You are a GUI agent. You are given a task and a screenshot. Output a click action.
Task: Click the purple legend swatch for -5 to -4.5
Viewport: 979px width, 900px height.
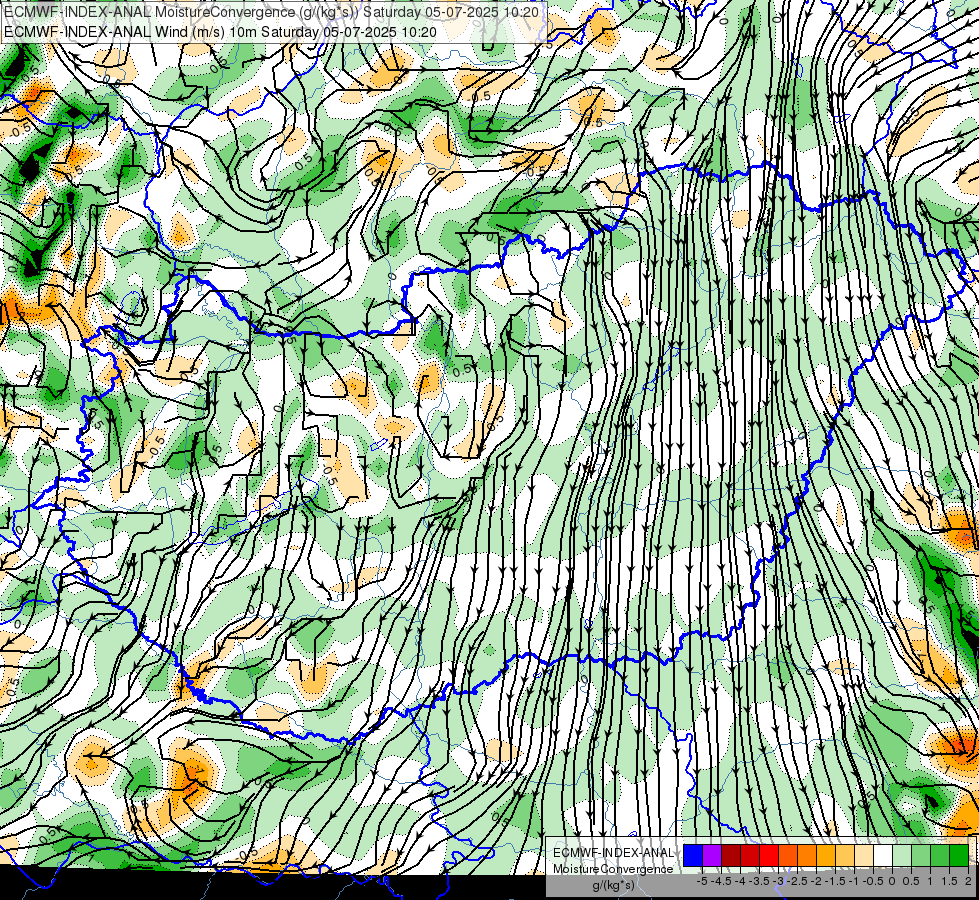tap(712, 856)
